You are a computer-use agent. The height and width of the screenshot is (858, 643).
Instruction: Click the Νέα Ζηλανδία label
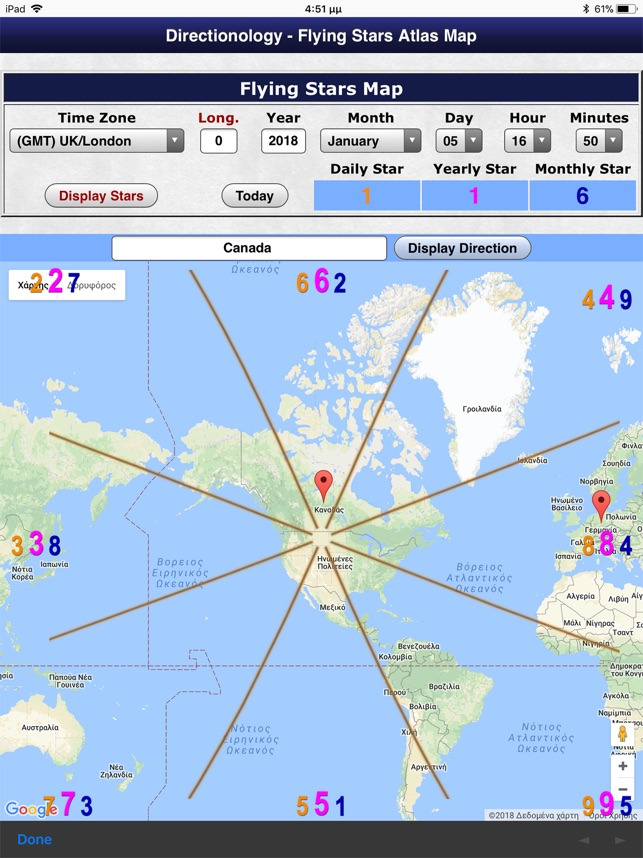coord(116,770)
